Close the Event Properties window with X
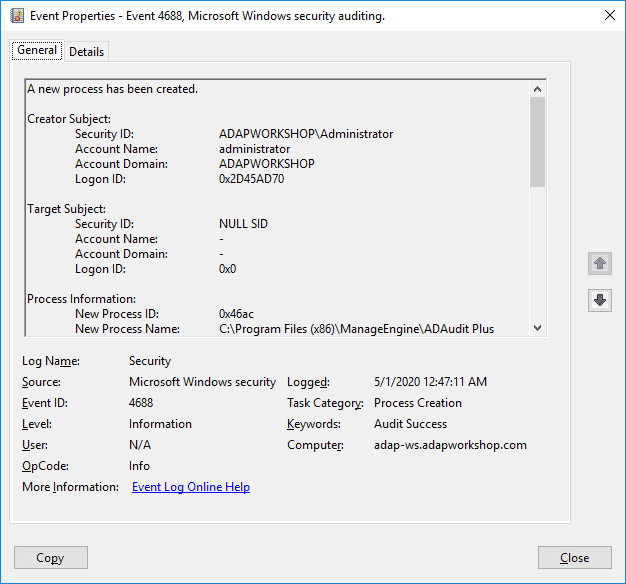Viewport: 626px width, 584px height. pos(610,15)
